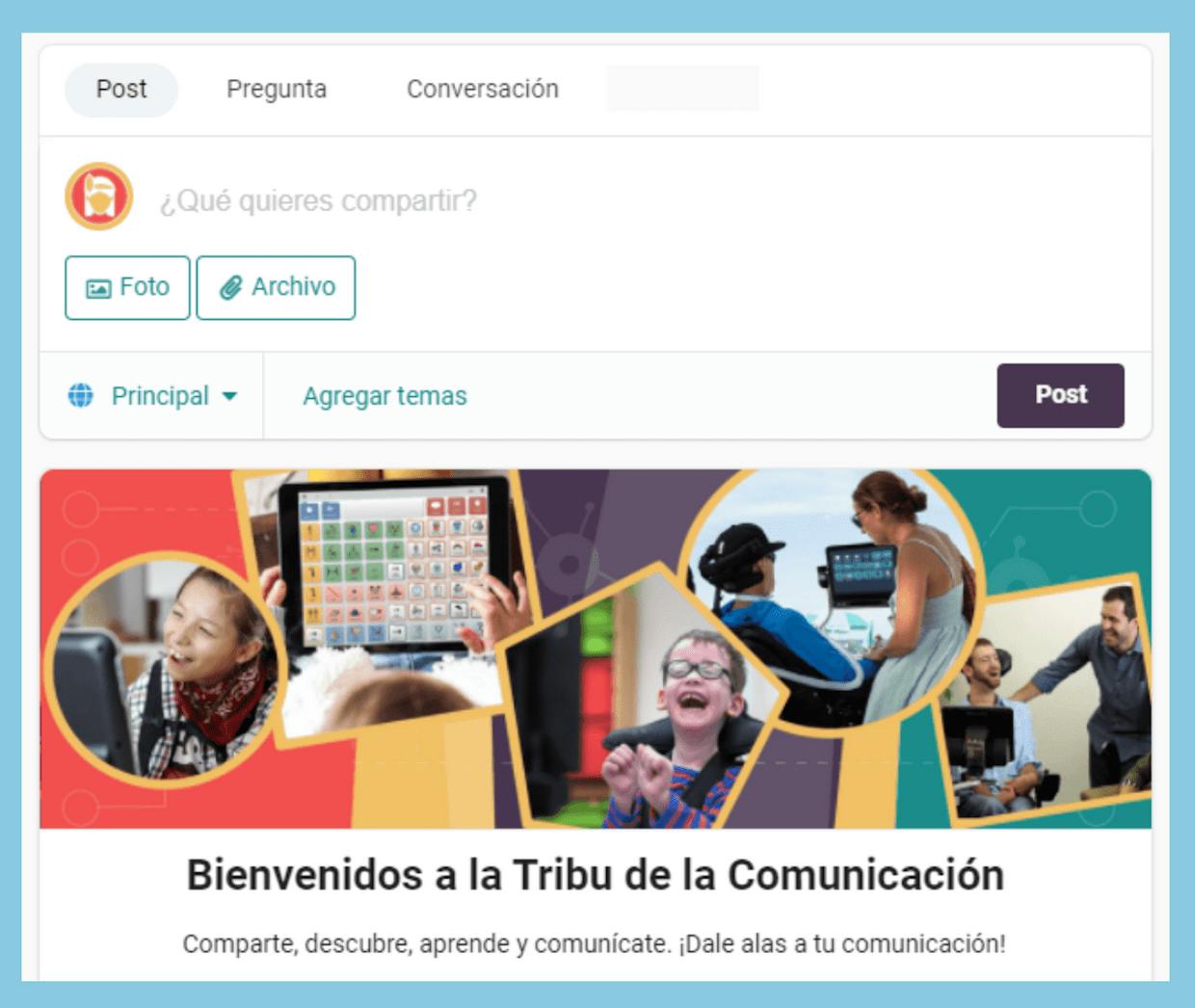Screen dimensions: 1195x1008
Task: Click the blank tab after Conversación
Action: click(682, 89)
